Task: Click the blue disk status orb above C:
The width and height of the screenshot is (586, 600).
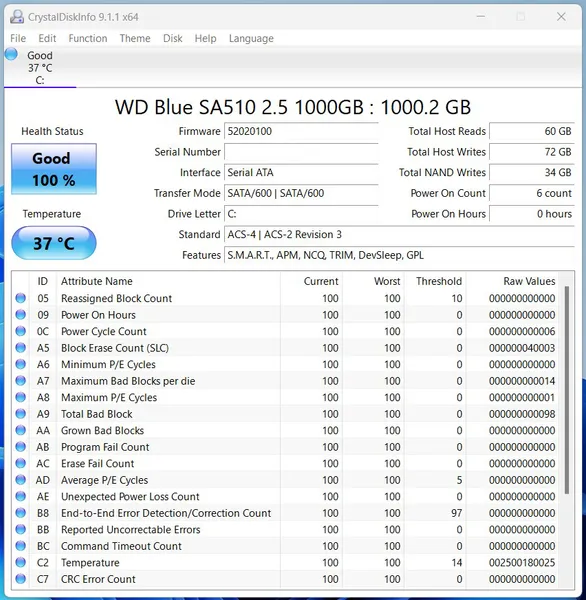Action: click(x=11, y=54)
